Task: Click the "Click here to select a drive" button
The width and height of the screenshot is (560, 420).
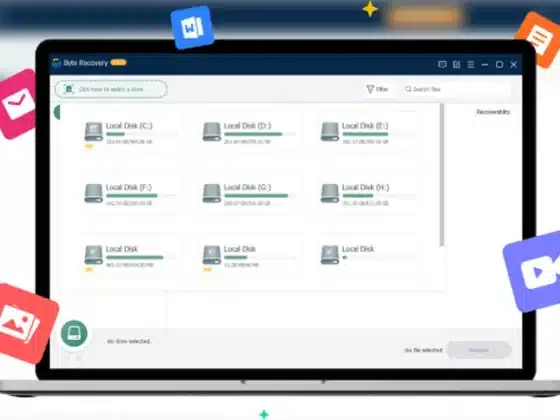Action: [x=111, y=89]
